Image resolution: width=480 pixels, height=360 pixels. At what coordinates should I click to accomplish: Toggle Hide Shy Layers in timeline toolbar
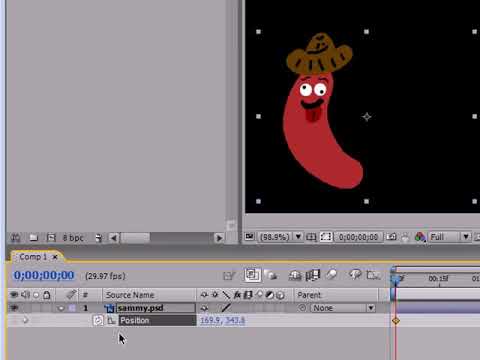[x=295, y=275]
